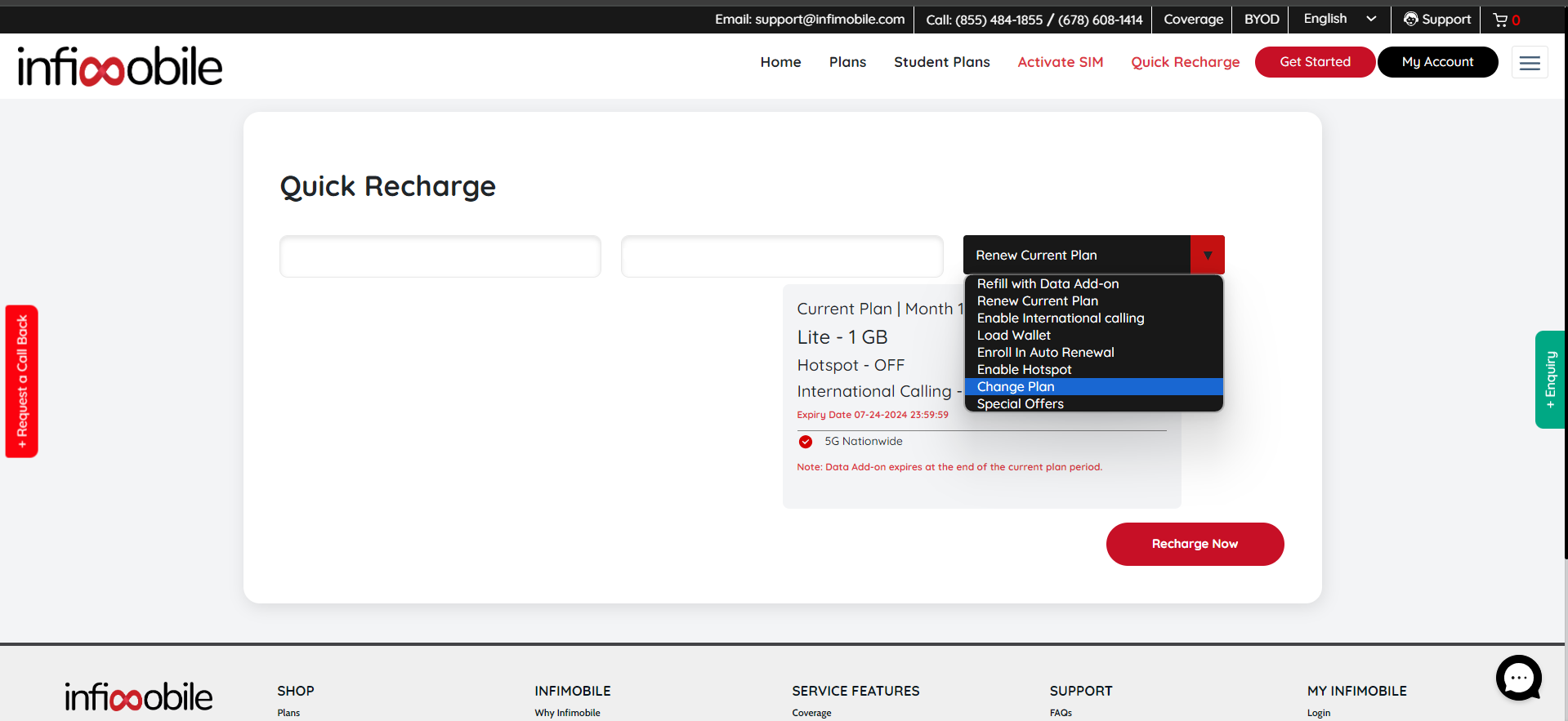
Task: Open Activate SIM nav link
Action: [x=1060, y=62]
